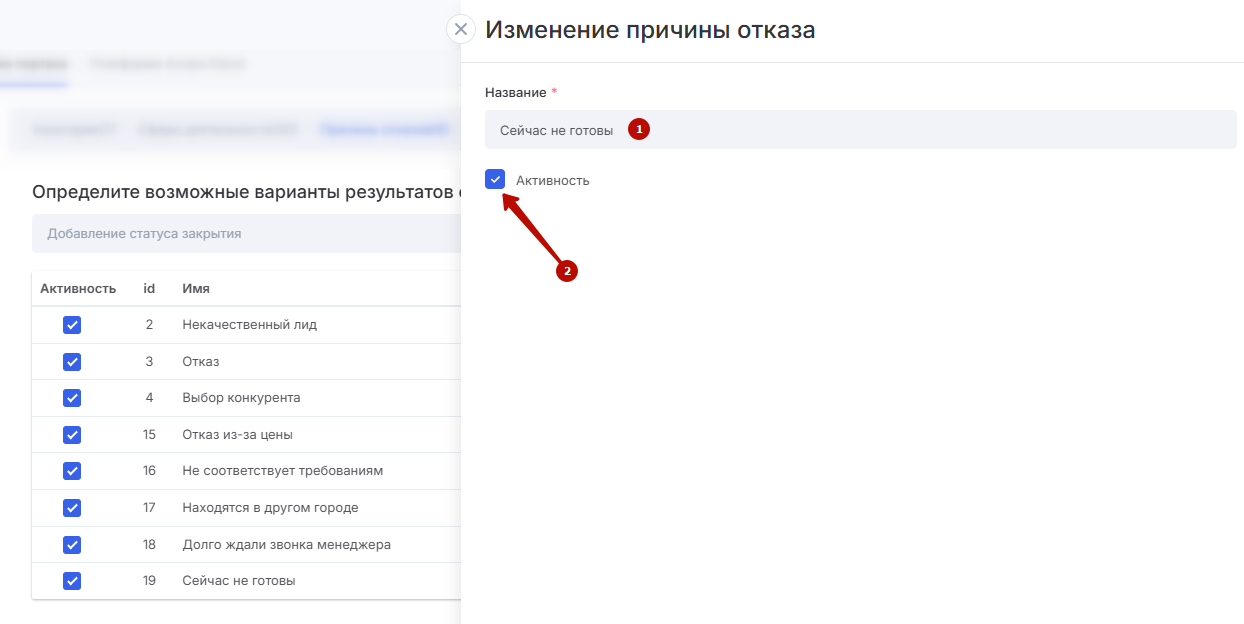Toggle activity checkbox for Сейчас не готовы
The height and width of the screenshot is (624, 1244).
click(x=72, y=581)
